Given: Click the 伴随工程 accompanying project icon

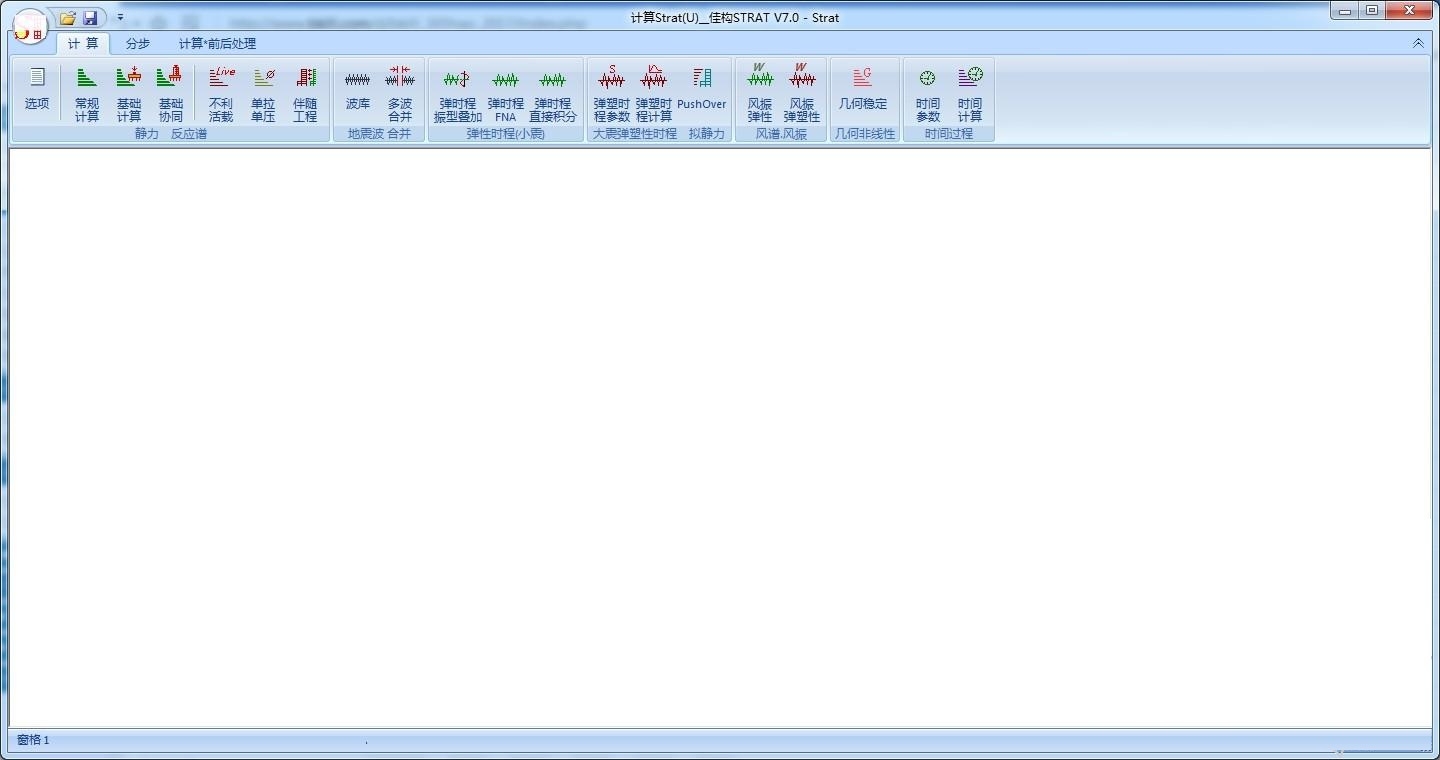Looking at the screenshot, I should [x=305, y=92].
